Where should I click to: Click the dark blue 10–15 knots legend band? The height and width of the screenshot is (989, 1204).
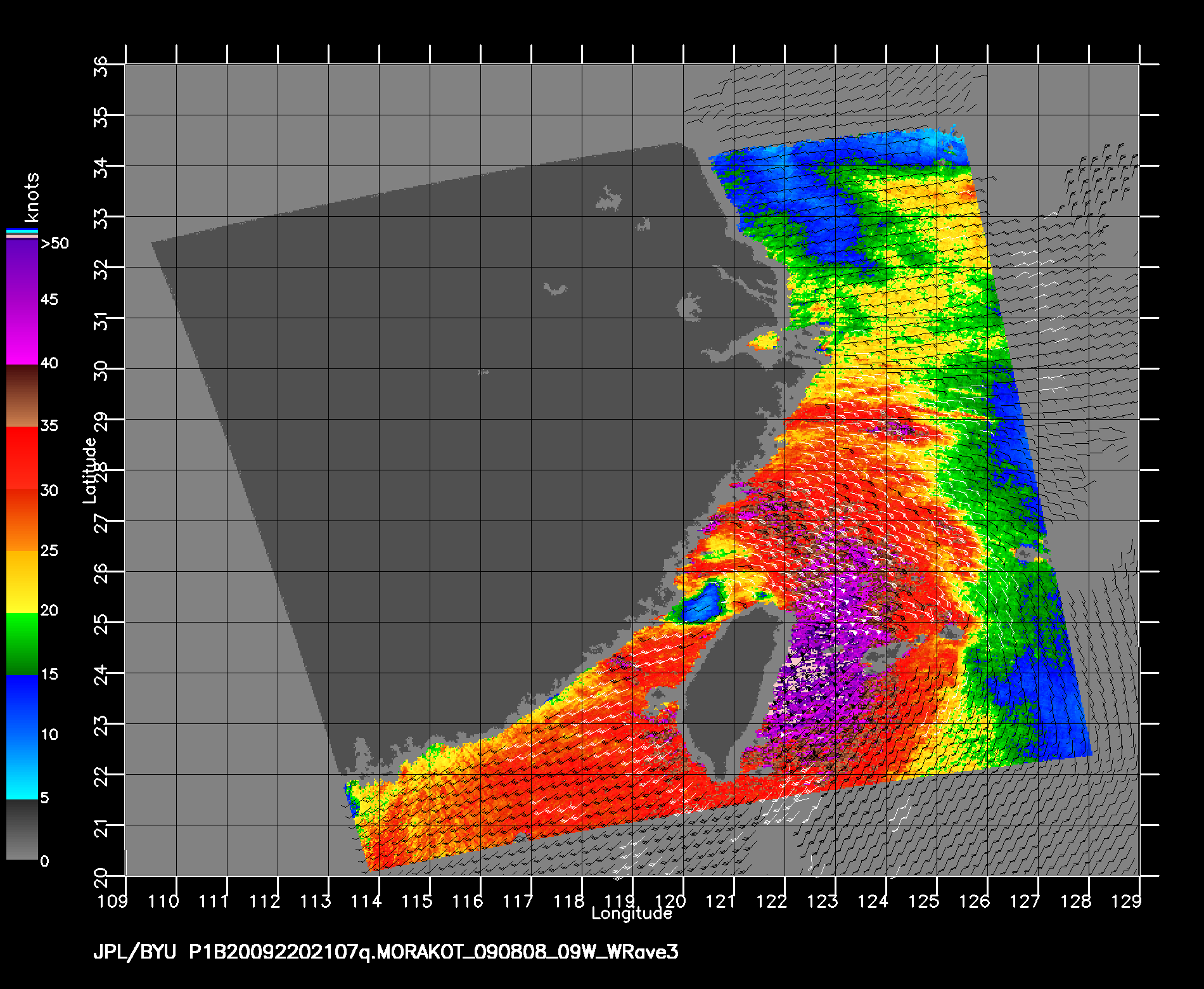[x=22, y=706]
